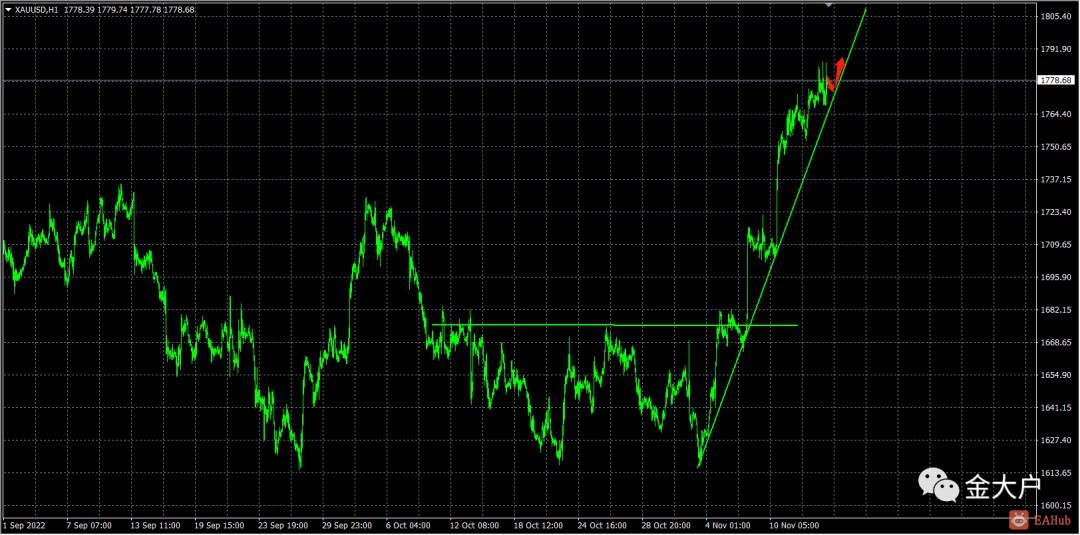Click the 1791.90 price axis label
Viewport: 1080px width, 535px height.
(1055, 49)
